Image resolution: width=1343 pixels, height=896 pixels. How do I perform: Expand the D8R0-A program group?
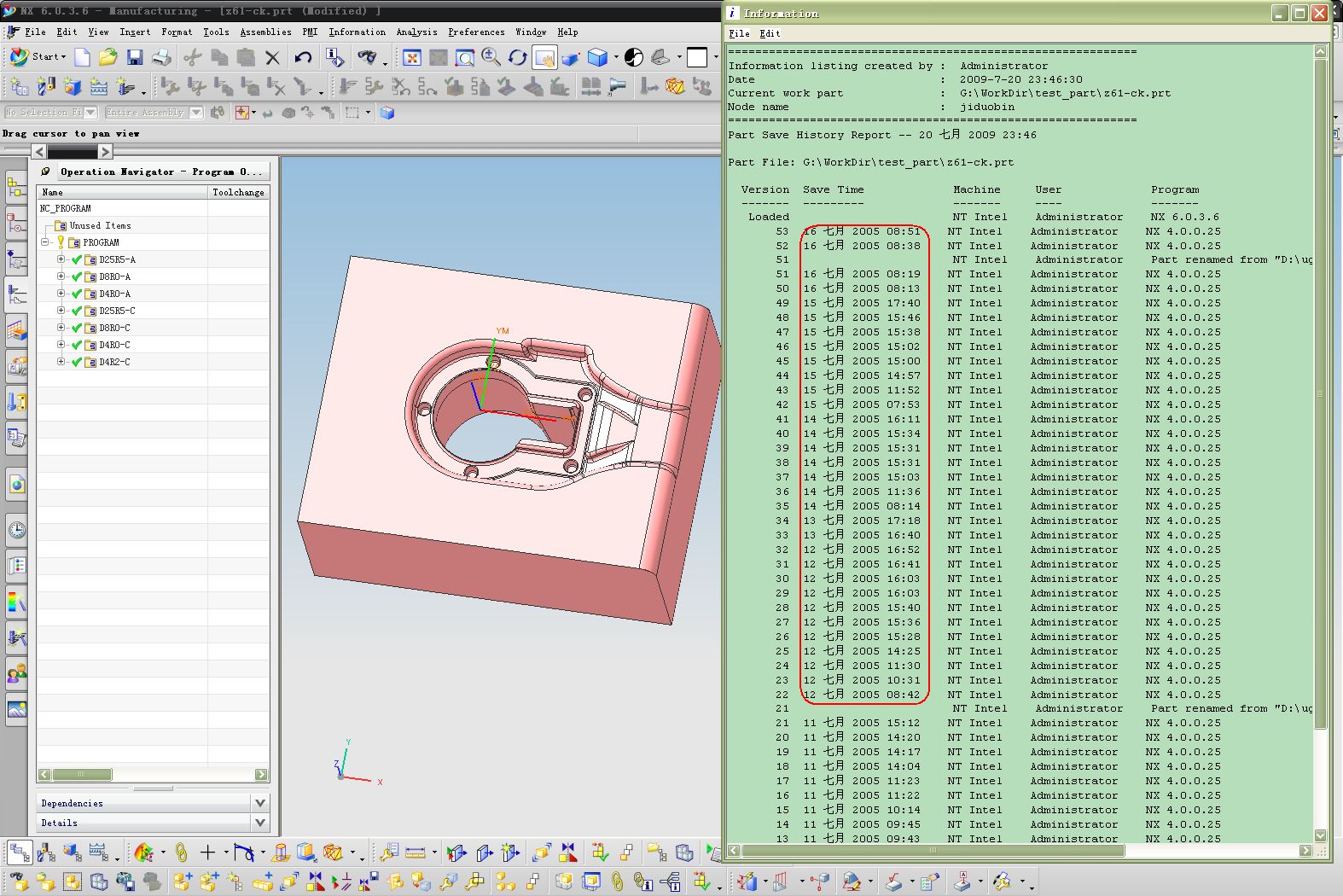click(61, 276)
